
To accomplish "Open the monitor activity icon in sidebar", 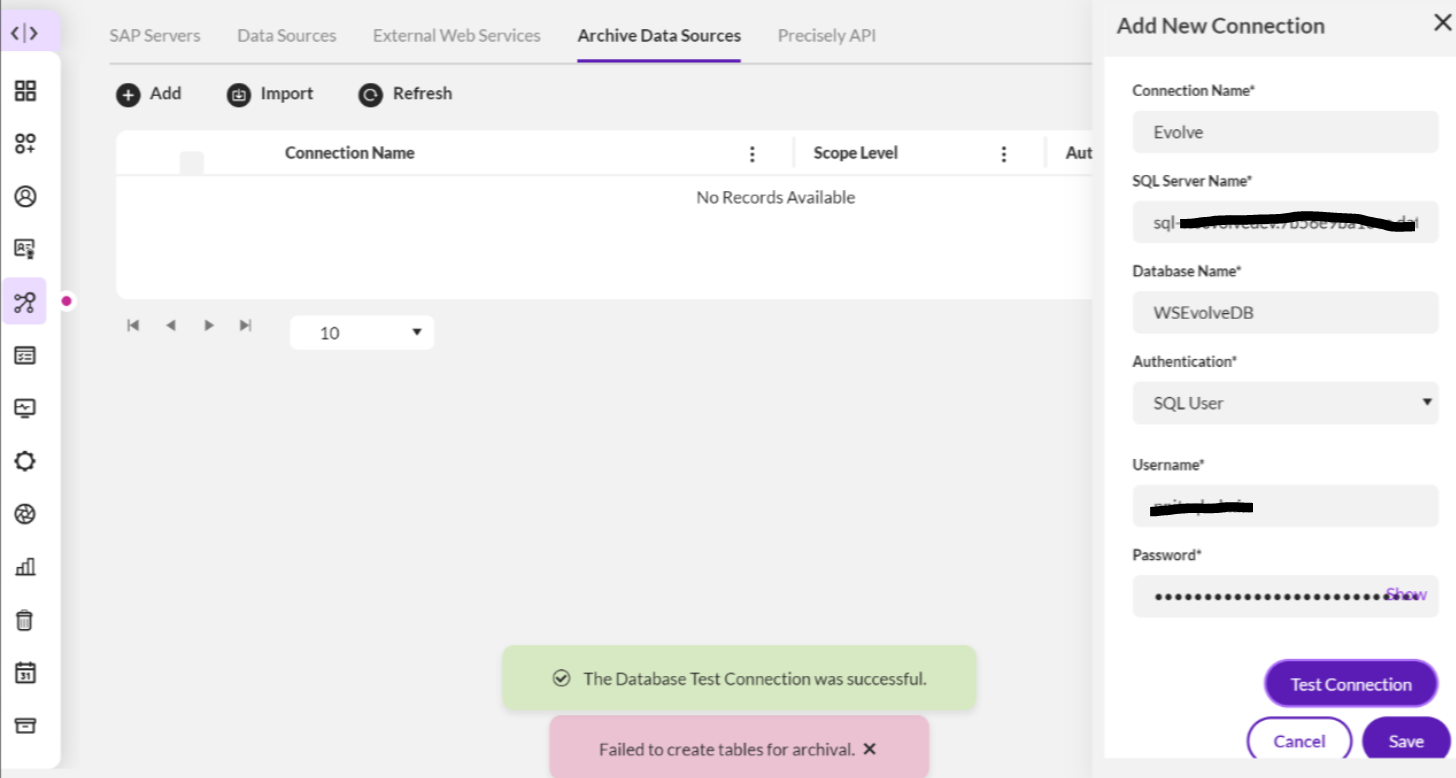I will (25, 408).
